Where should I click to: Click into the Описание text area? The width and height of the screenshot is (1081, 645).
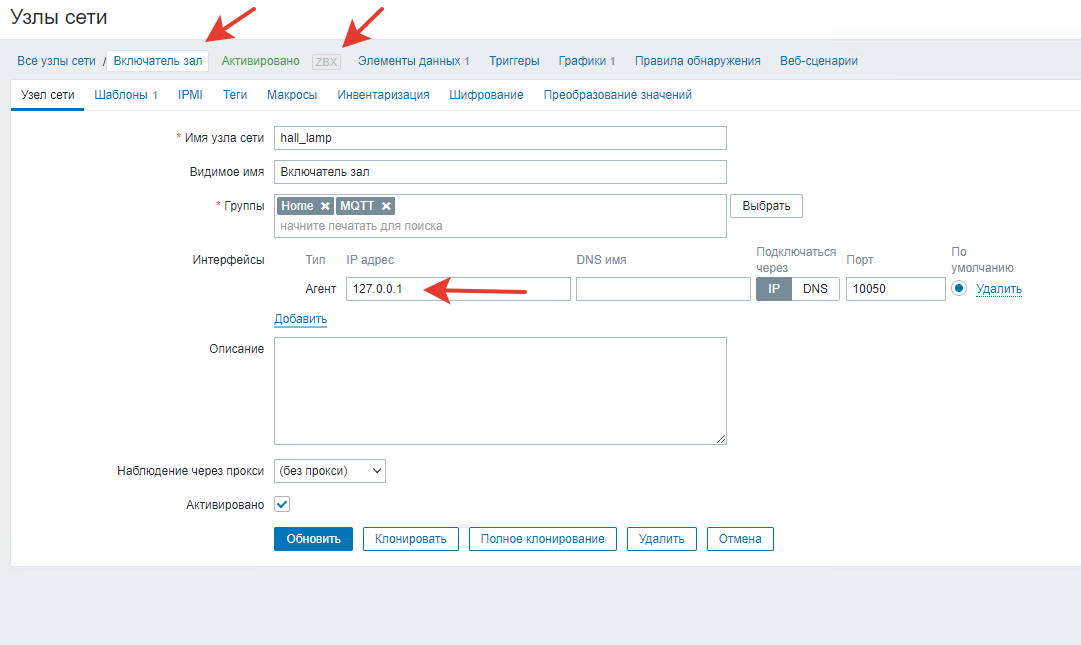point(501,391)
